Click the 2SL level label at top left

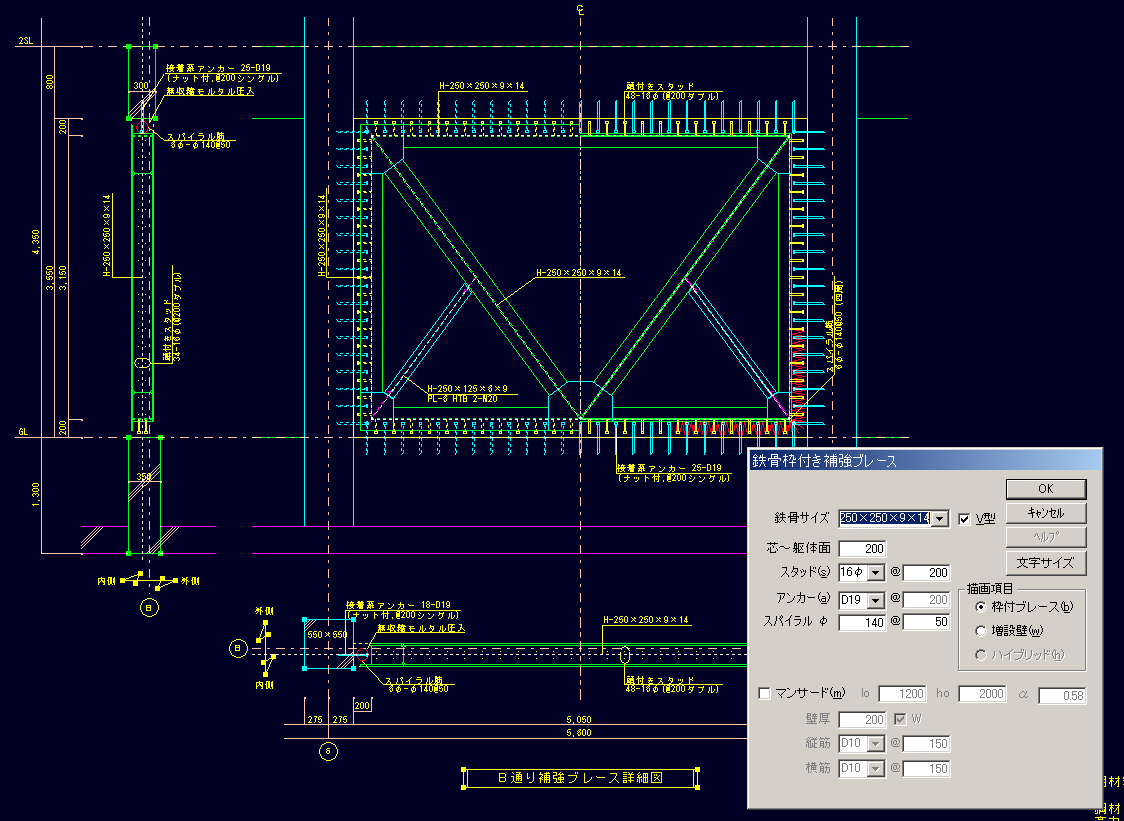click(26, 41)
